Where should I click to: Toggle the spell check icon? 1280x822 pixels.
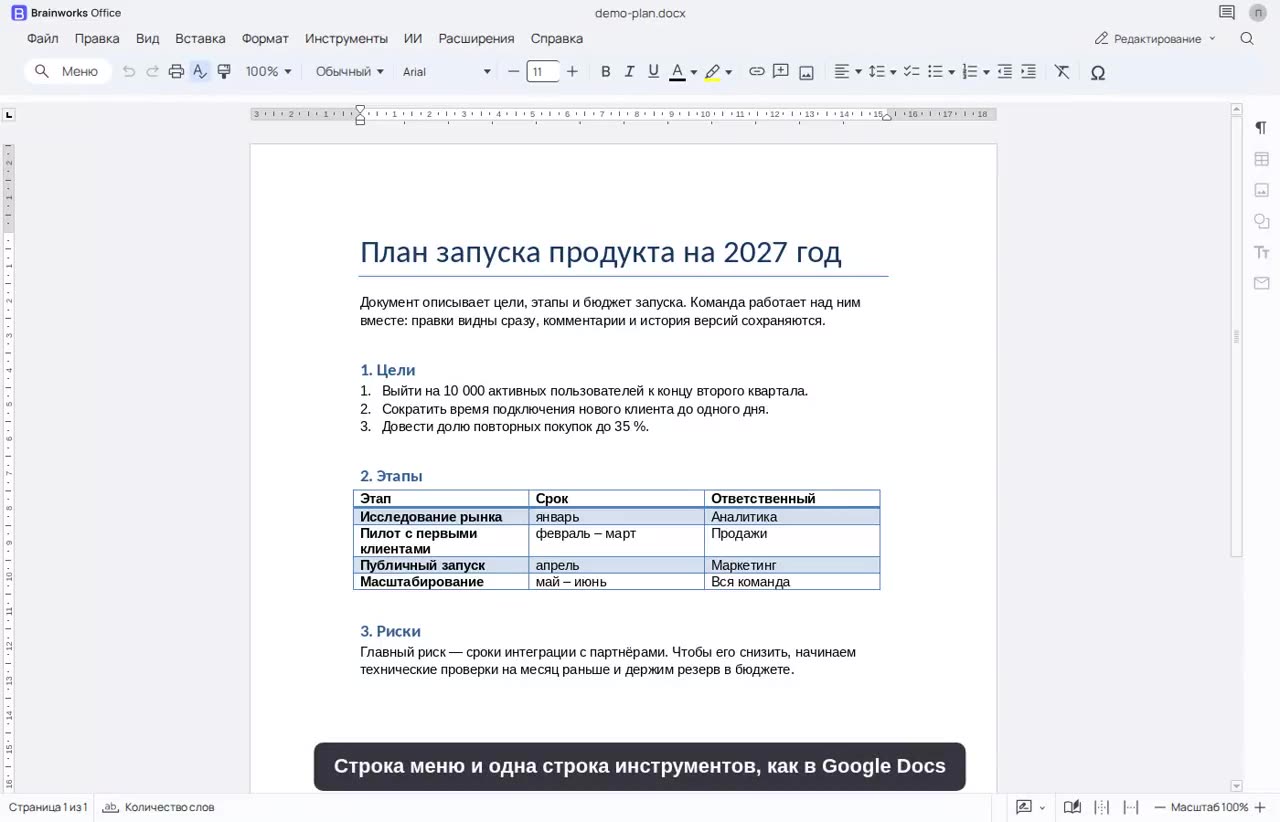point(200,72)
